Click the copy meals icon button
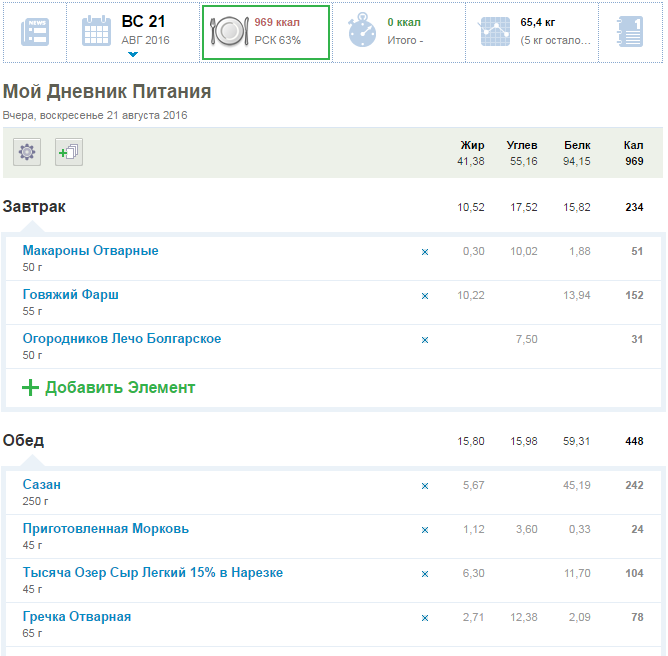This screenshot has width=668, height=656. pyautogui.click(x=69, y=152)
